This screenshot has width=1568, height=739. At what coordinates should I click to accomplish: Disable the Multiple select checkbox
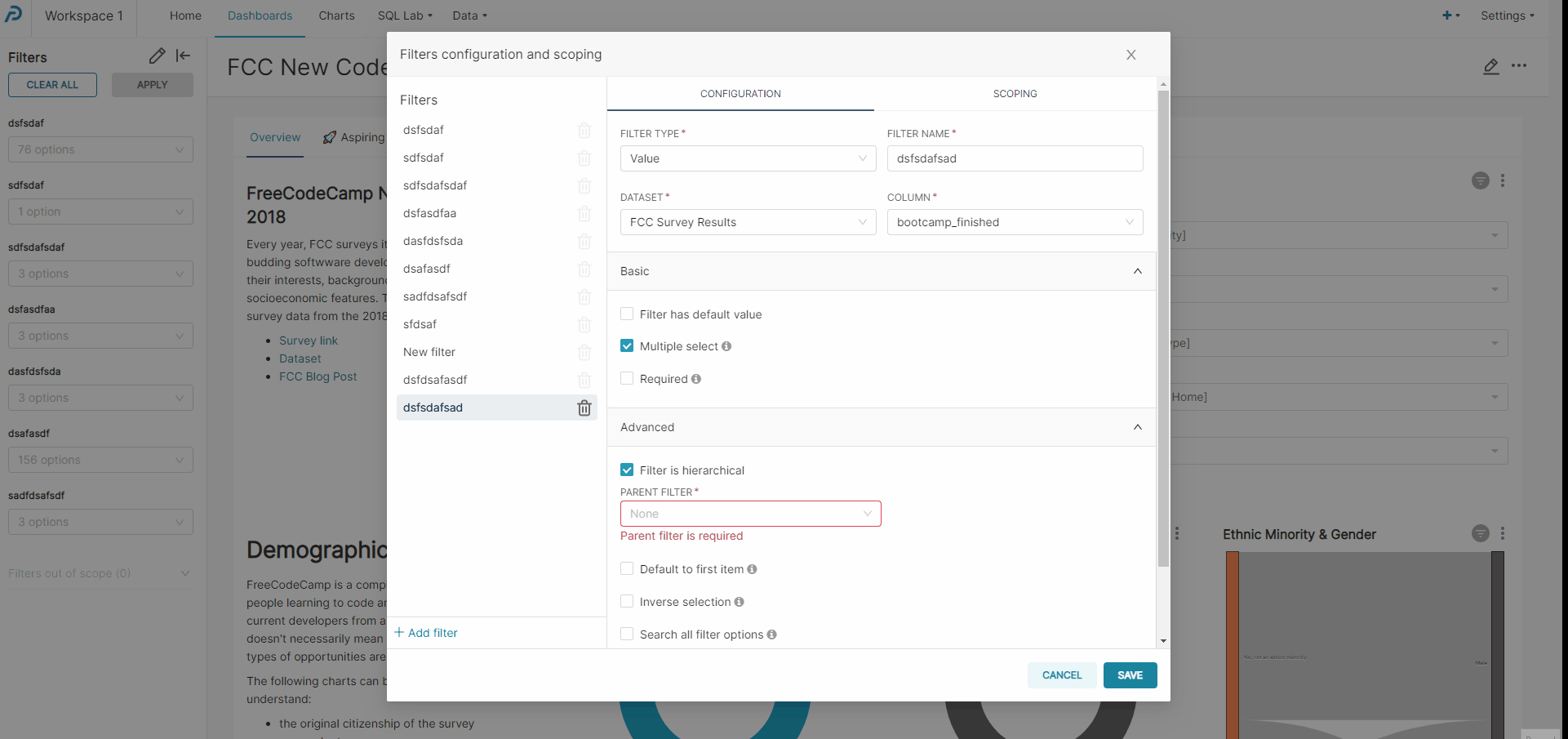point(627,345)
